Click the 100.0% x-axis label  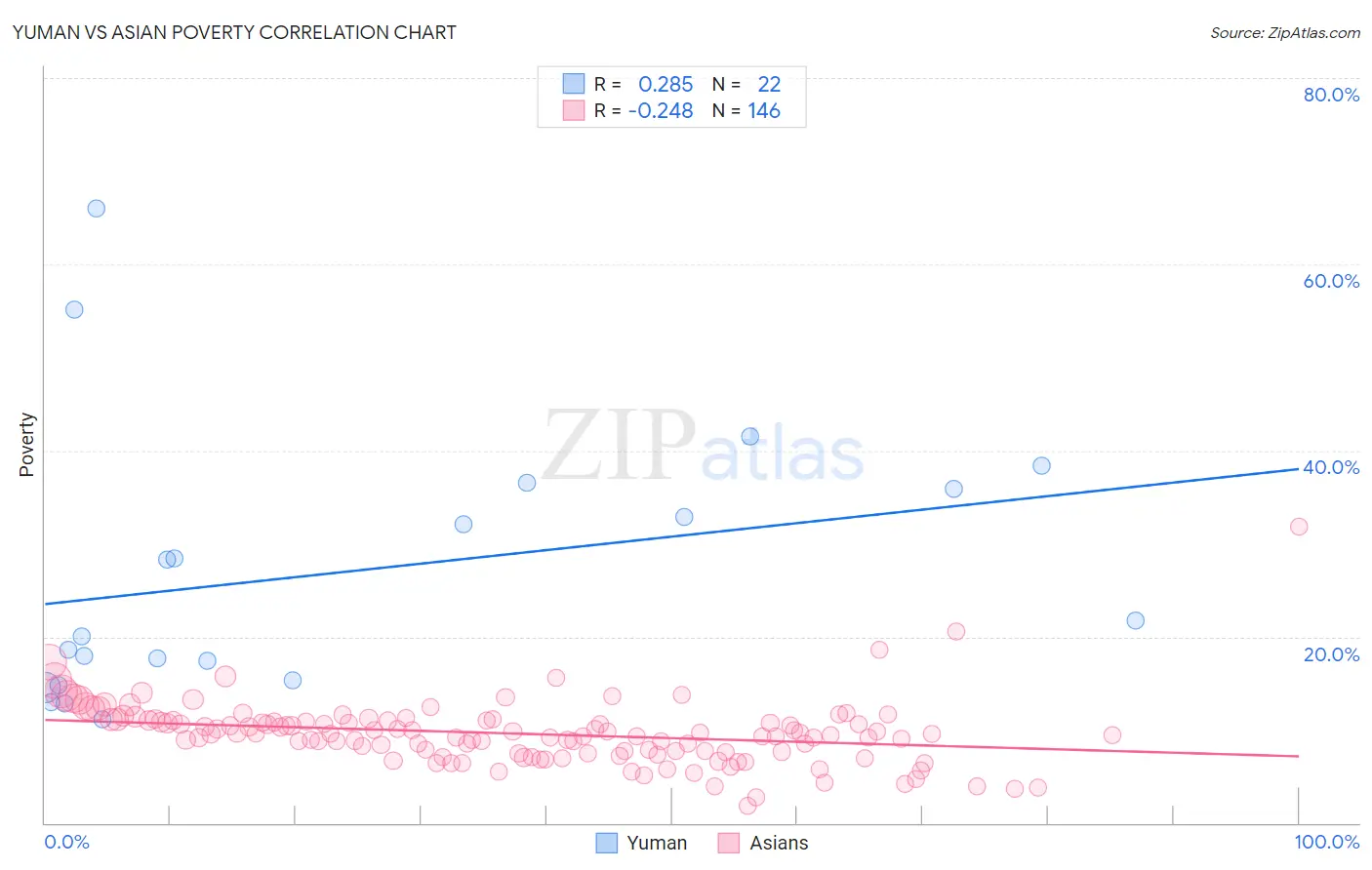tap(1327, 842)
